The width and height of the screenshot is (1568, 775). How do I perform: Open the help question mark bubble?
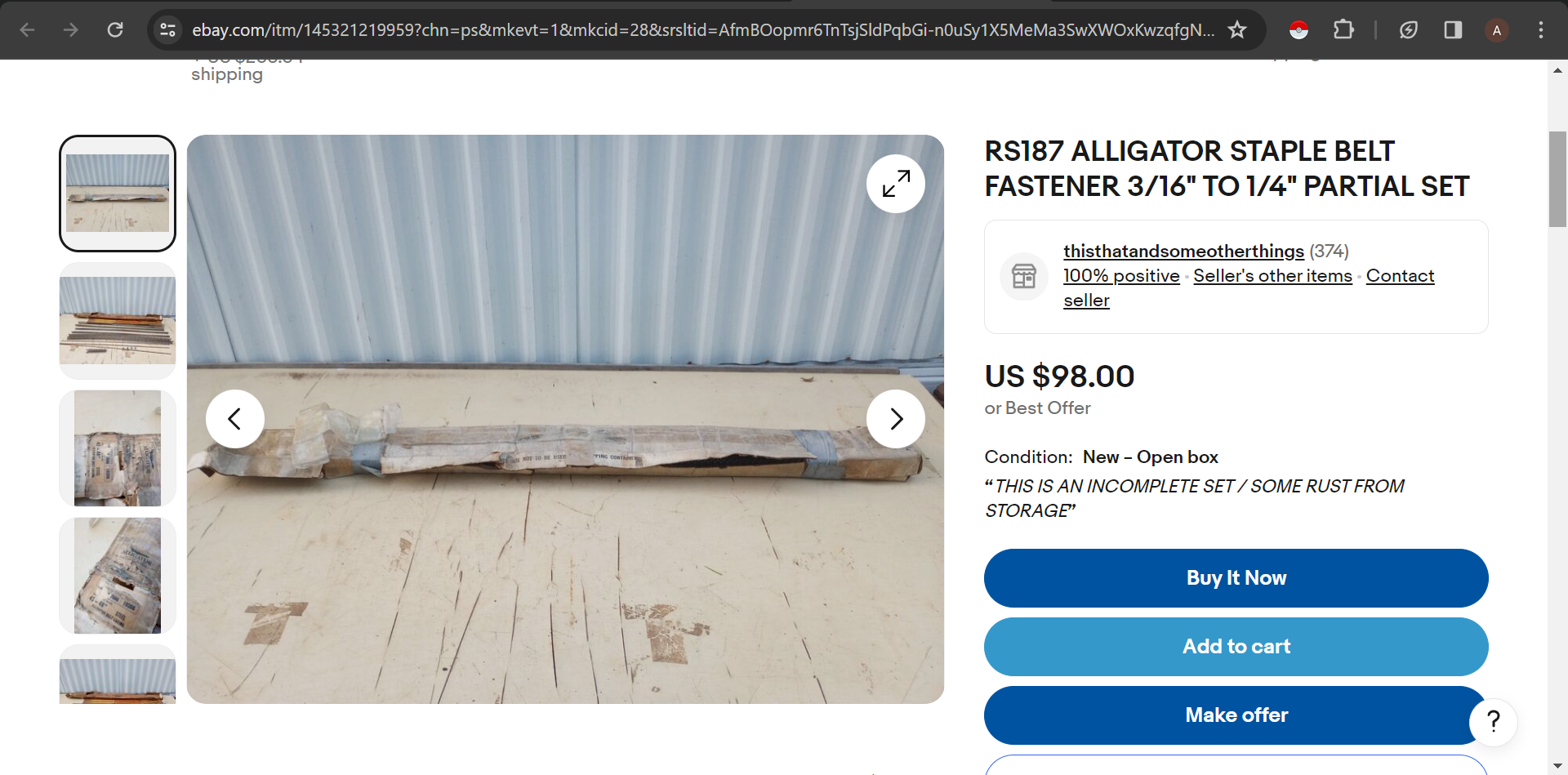[1493, 721]
